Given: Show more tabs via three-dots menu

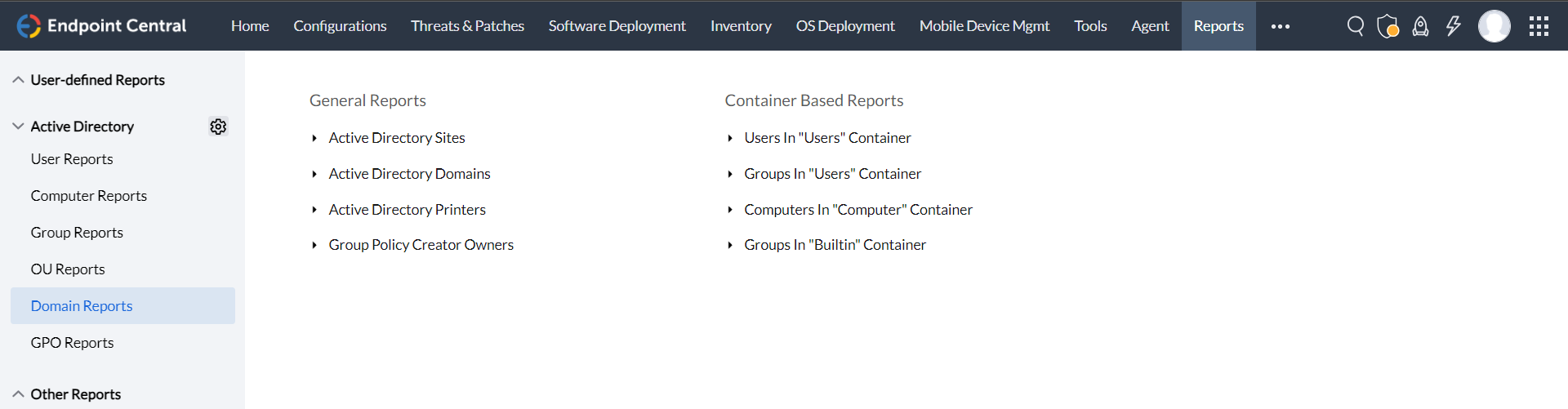Looking at the screenshot, I should [x=1280, y=26].
